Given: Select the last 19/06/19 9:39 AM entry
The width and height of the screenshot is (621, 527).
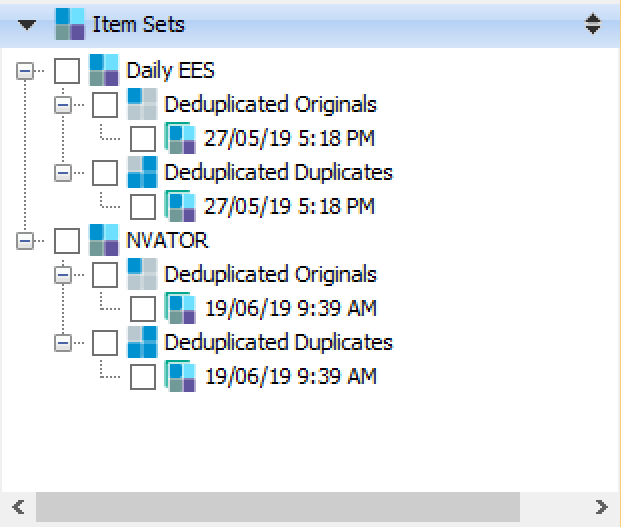Looking at the screenshot, I should (x=291, y=376).
